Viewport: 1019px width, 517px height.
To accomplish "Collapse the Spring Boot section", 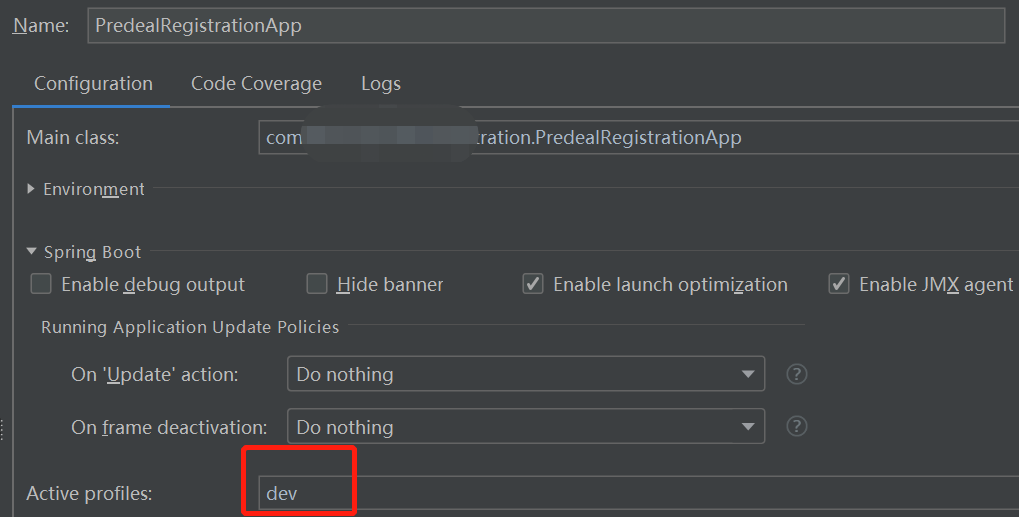I will (x=31, y=251).
